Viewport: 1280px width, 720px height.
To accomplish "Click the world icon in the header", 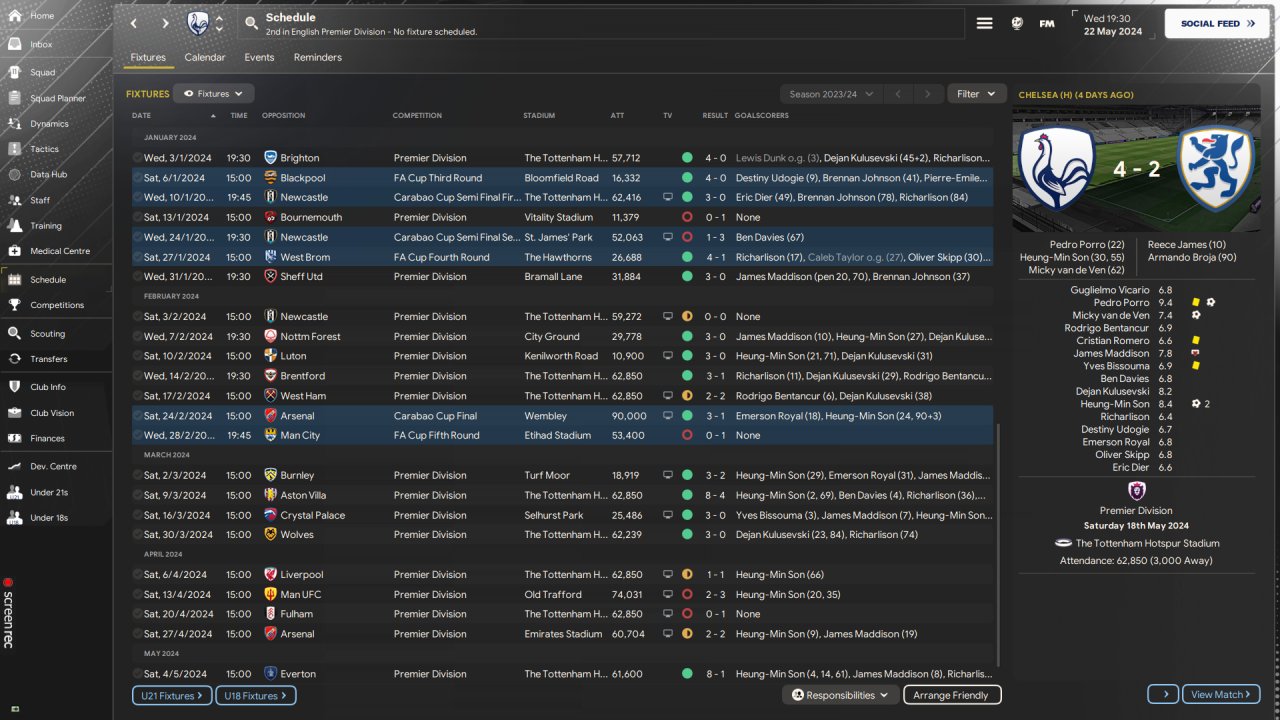I will (1017, 23).
